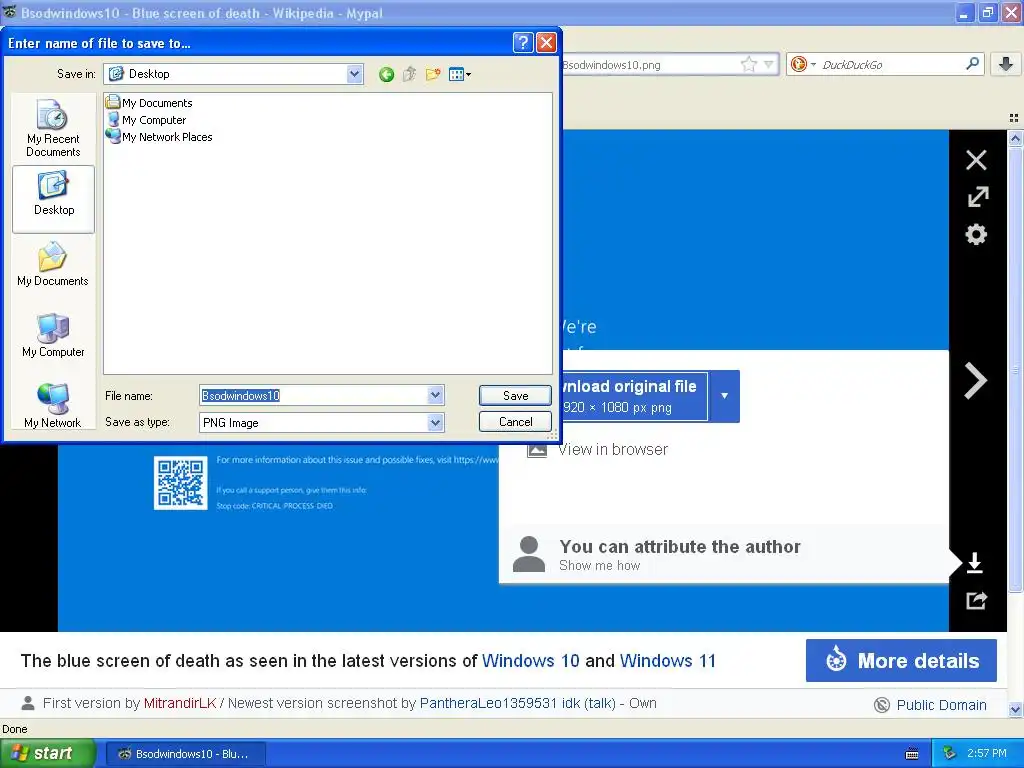Click the QR code in BSOD image
Screen dimensions: 1024x768
181,483
